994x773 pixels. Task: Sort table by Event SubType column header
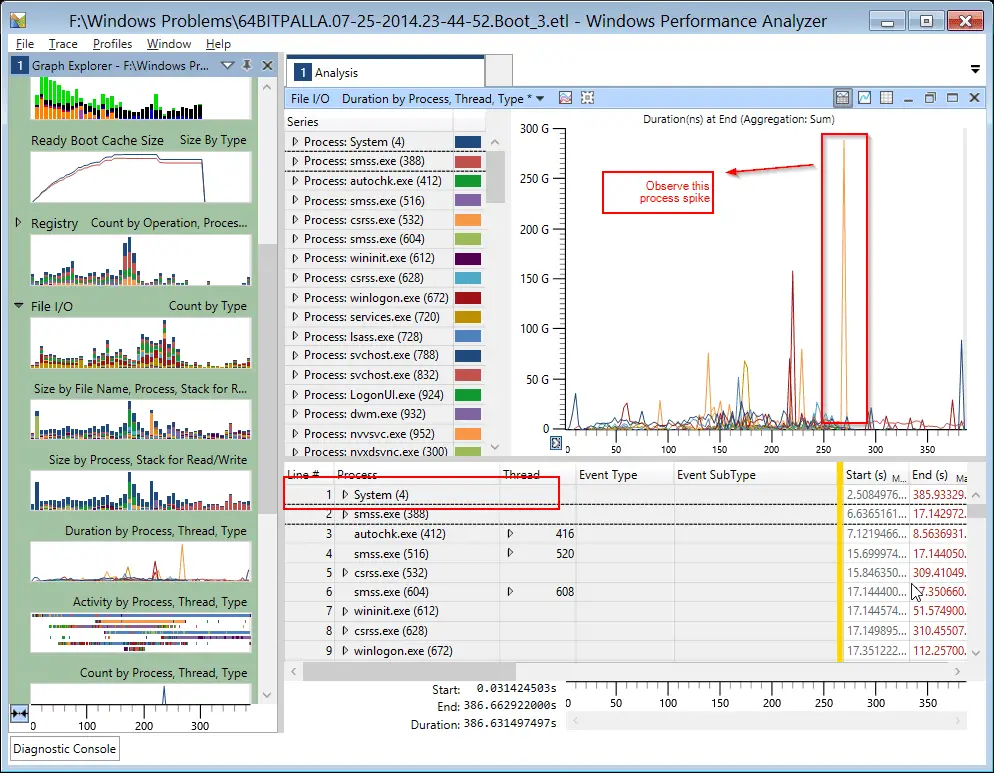pyautogui.click(x=755, y=474)
